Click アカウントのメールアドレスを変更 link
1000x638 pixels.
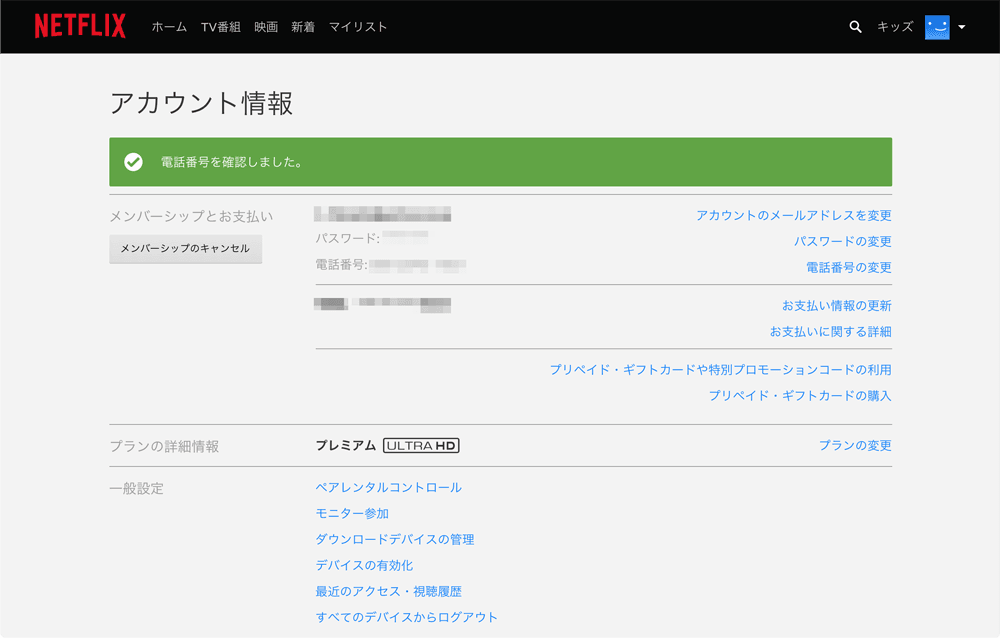click(x=793, y=216)
